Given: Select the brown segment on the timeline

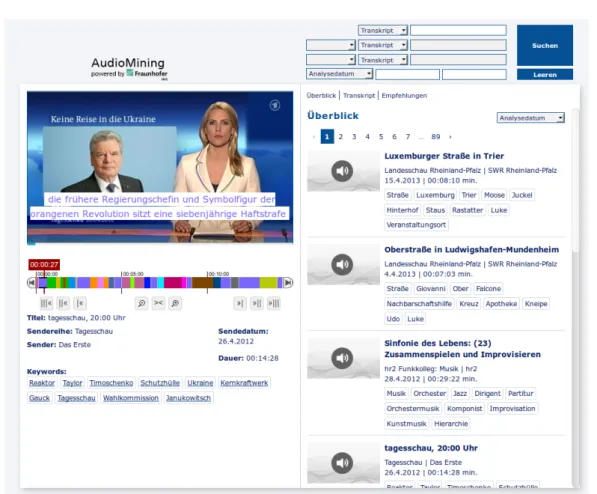Looking at the screenshot, I should click(x=203, y=283).
